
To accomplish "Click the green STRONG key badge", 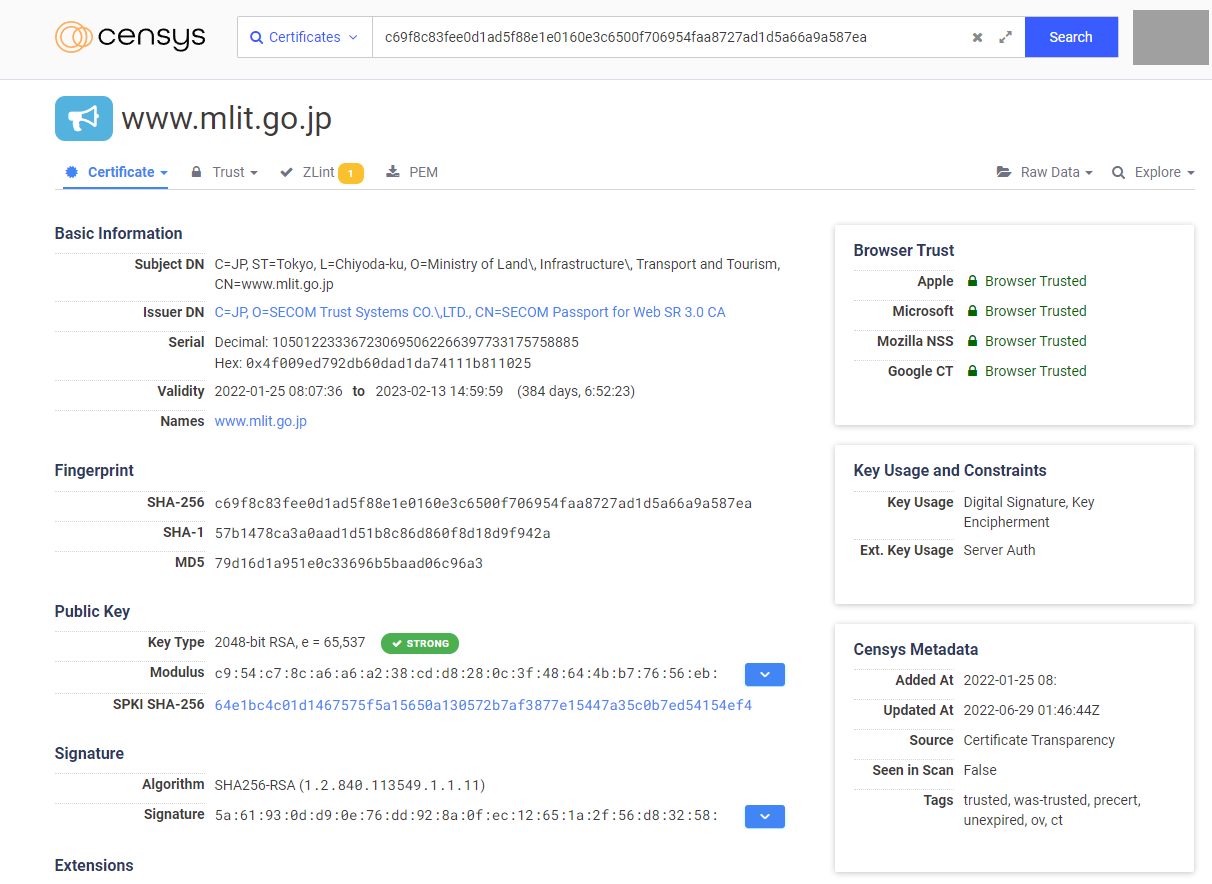I will 420,643.
